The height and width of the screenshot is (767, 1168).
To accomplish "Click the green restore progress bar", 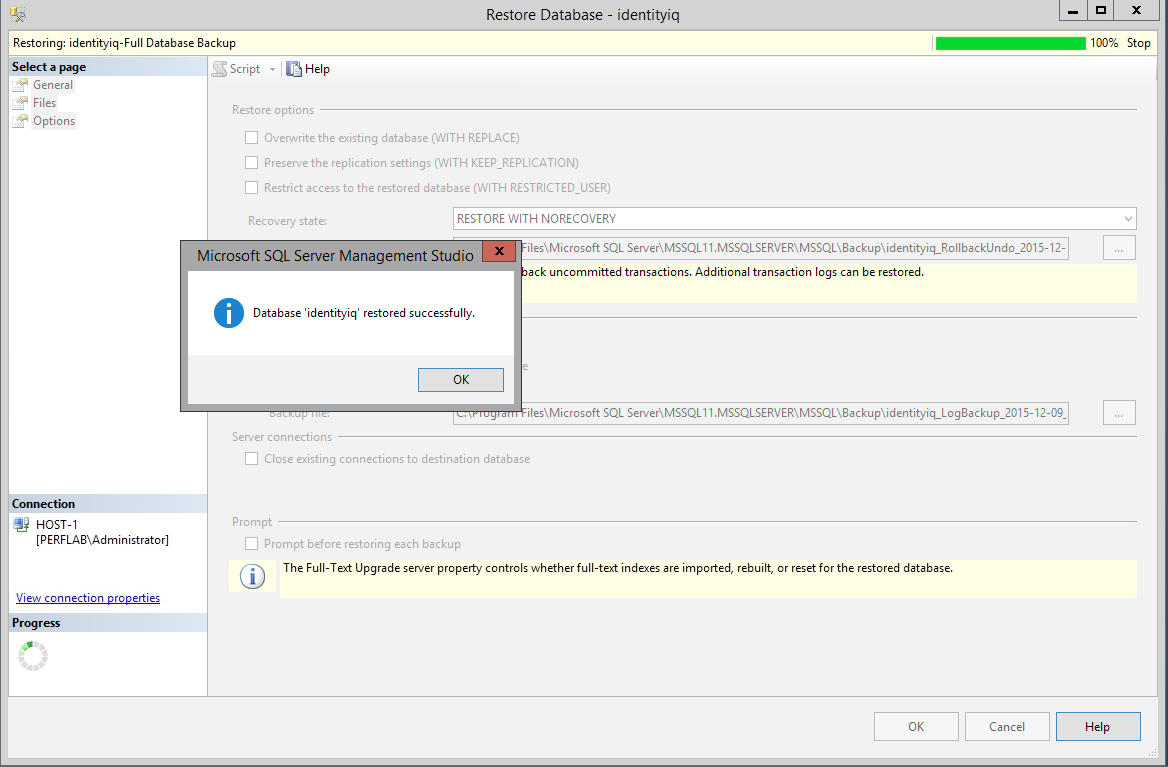I will pos(1010,43).
